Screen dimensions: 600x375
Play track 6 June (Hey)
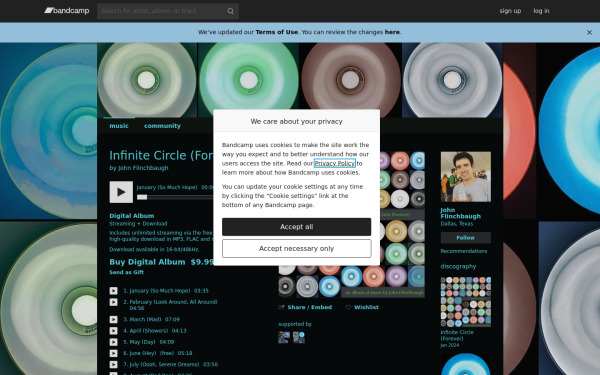click(114, 353)
